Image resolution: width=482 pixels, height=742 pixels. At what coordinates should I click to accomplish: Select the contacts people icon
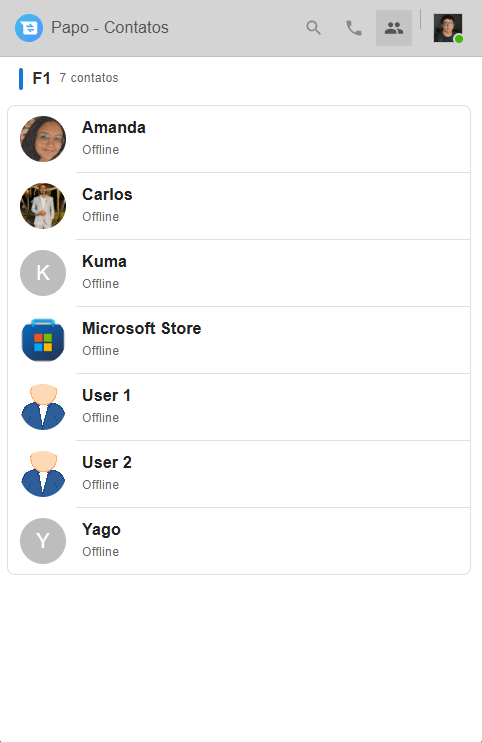click(394, 28)
